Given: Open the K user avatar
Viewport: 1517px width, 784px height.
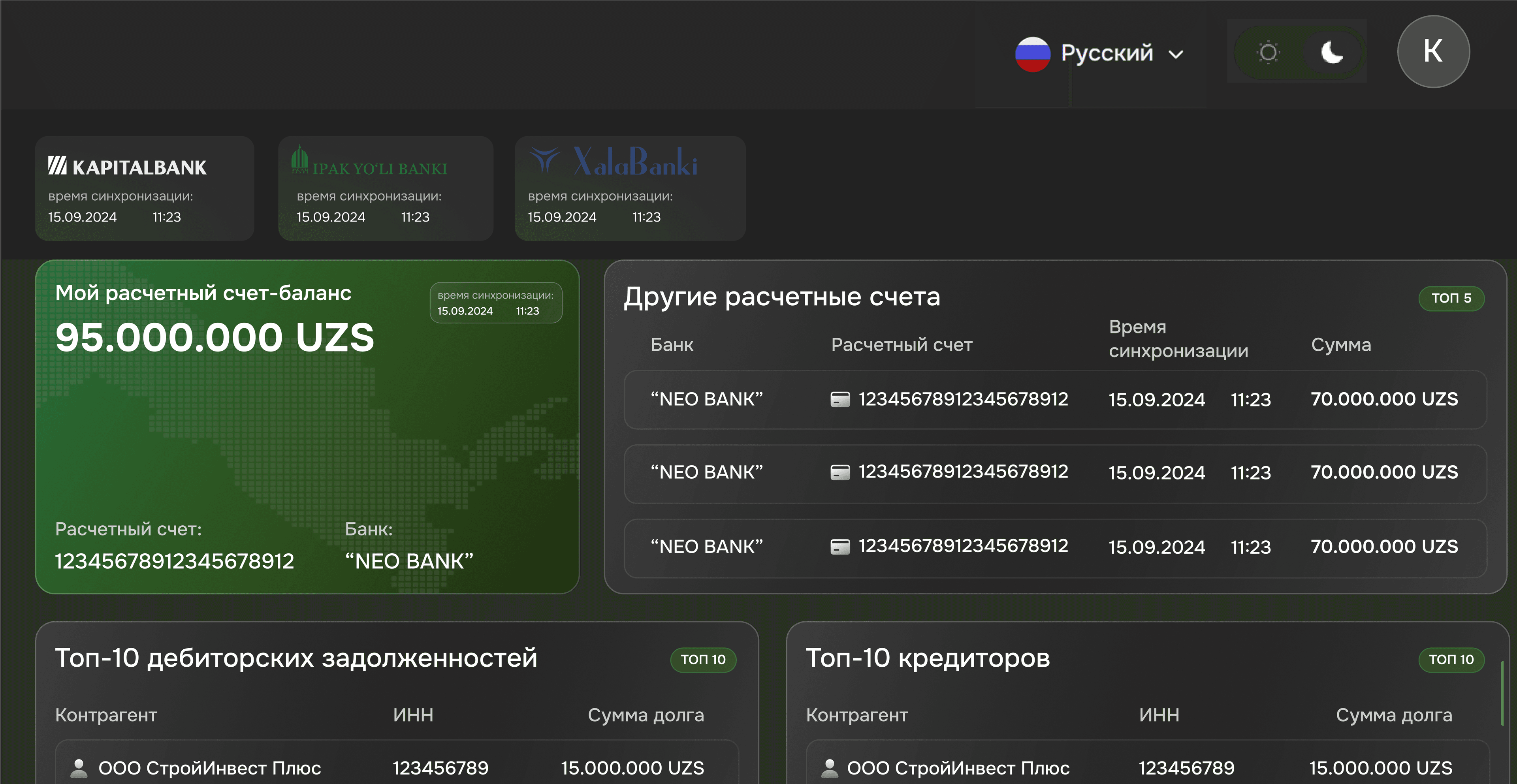Looking at the screenshot, I should point(1433,51).
